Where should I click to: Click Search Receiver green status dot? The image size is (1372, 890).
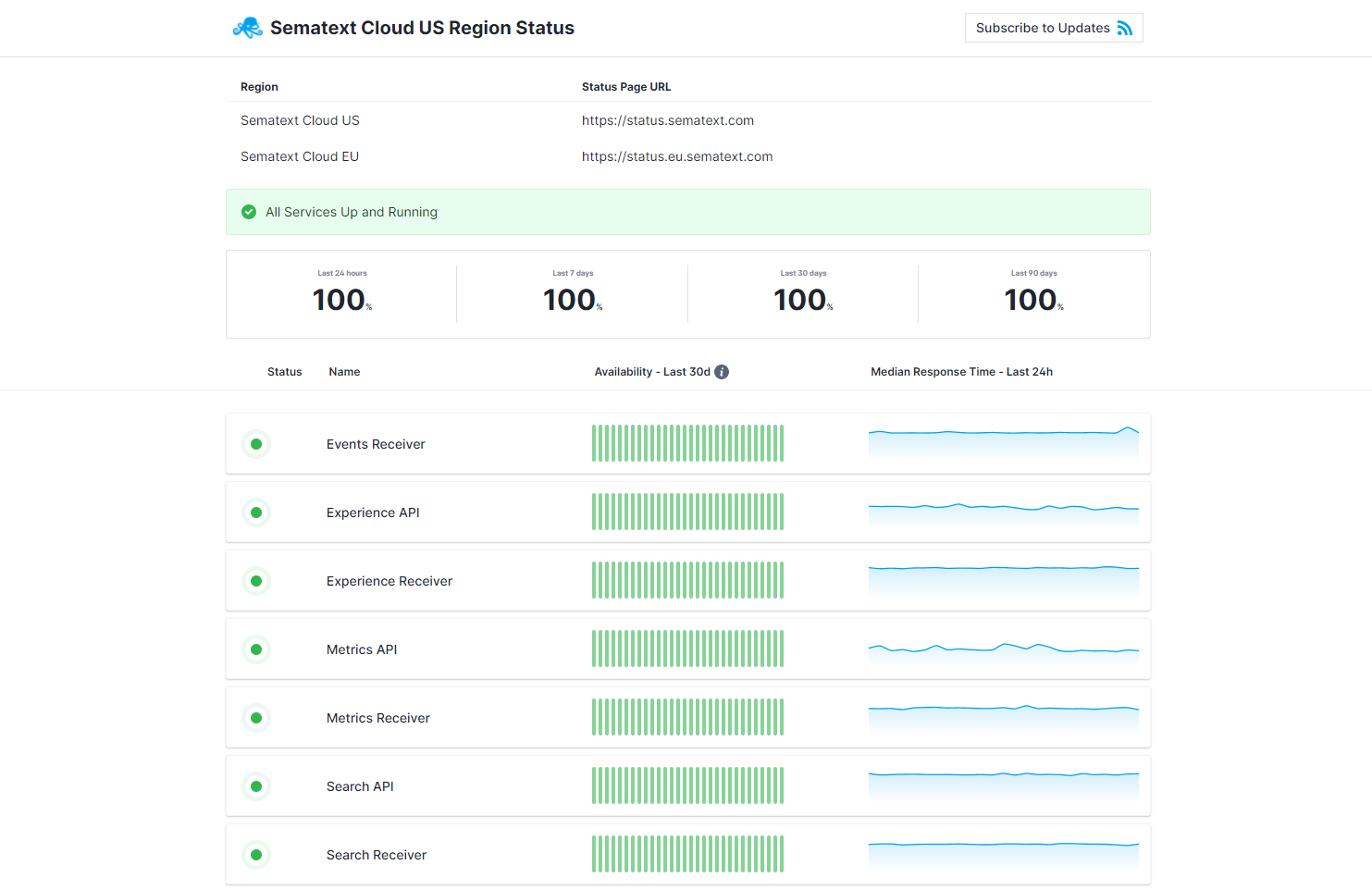click(x=256, y=855)
